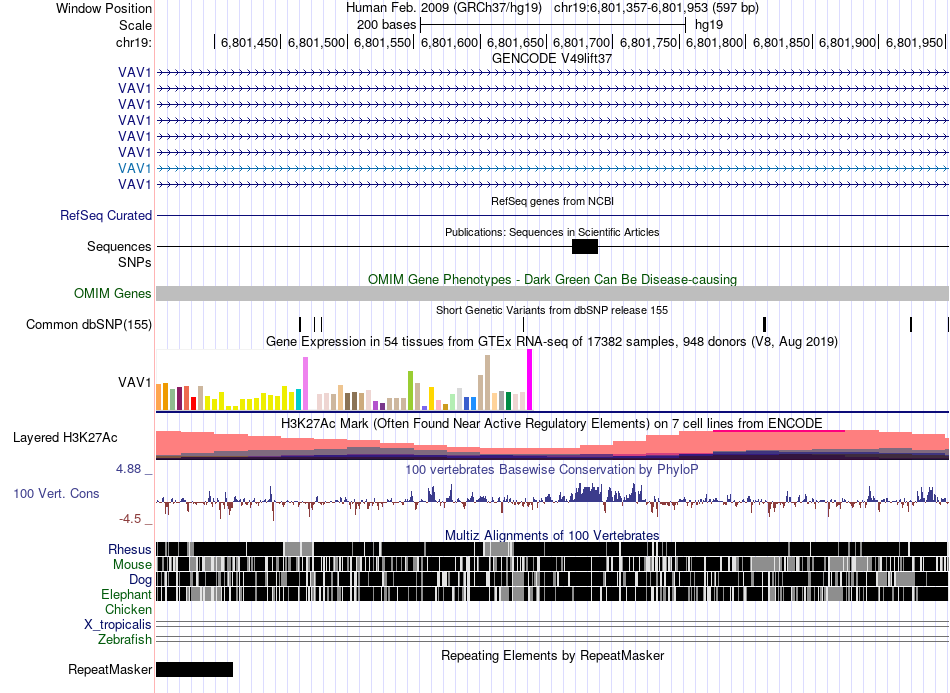Click the Dog alignment label
Screen dimensions: 950x693
coord(140,580)
